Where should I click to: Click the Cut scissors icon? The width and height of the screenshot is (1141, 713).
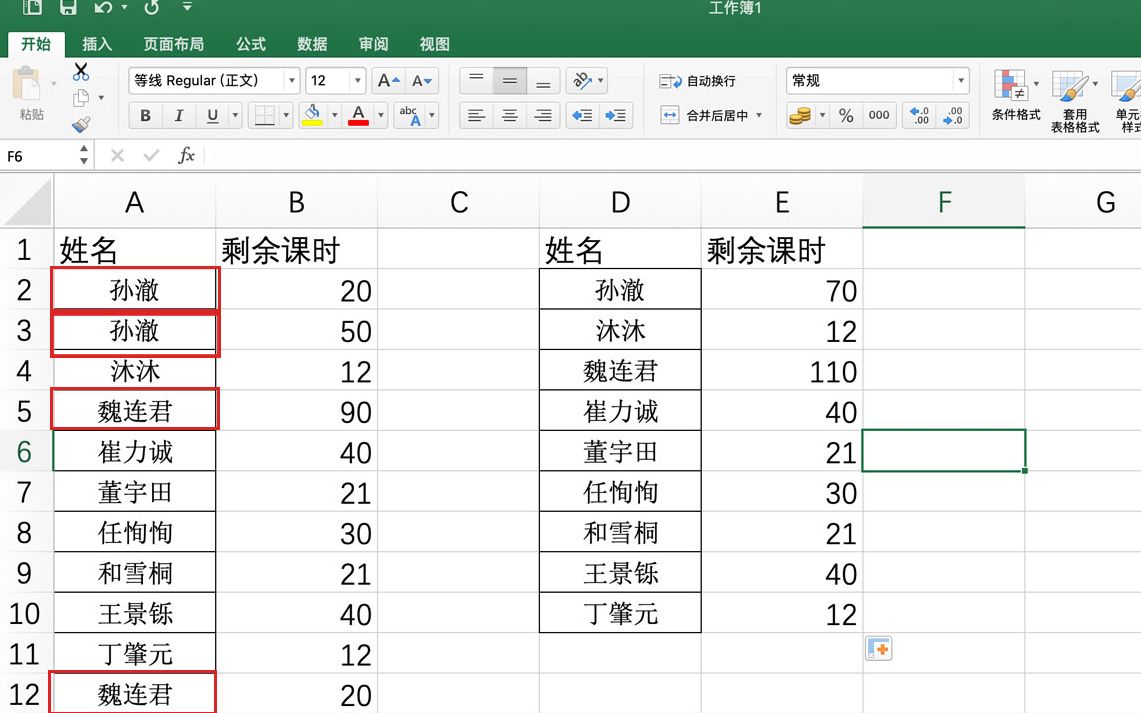81,72
